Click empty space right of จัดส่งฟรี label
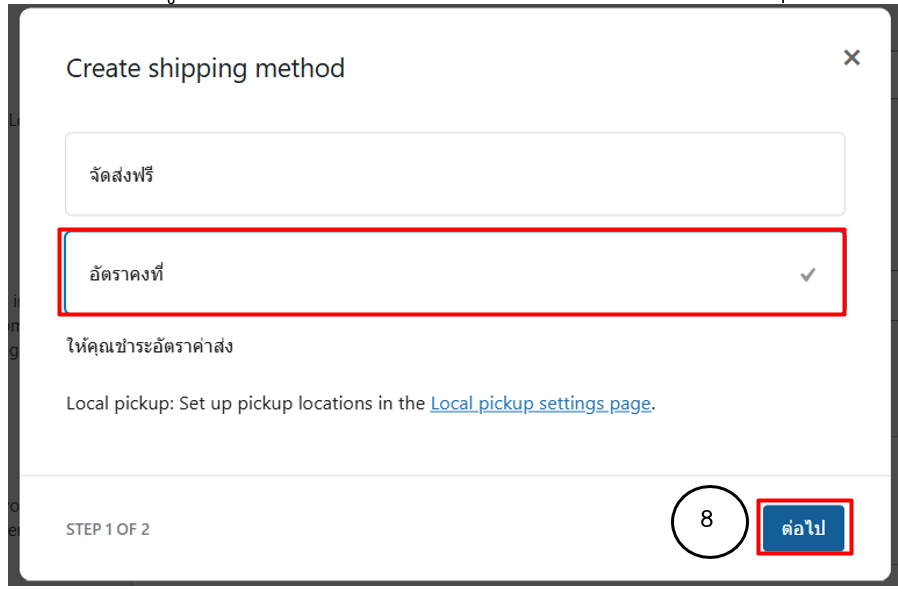Image resolution: width=898 pixels, height=589 pixels. click(500, 175)
